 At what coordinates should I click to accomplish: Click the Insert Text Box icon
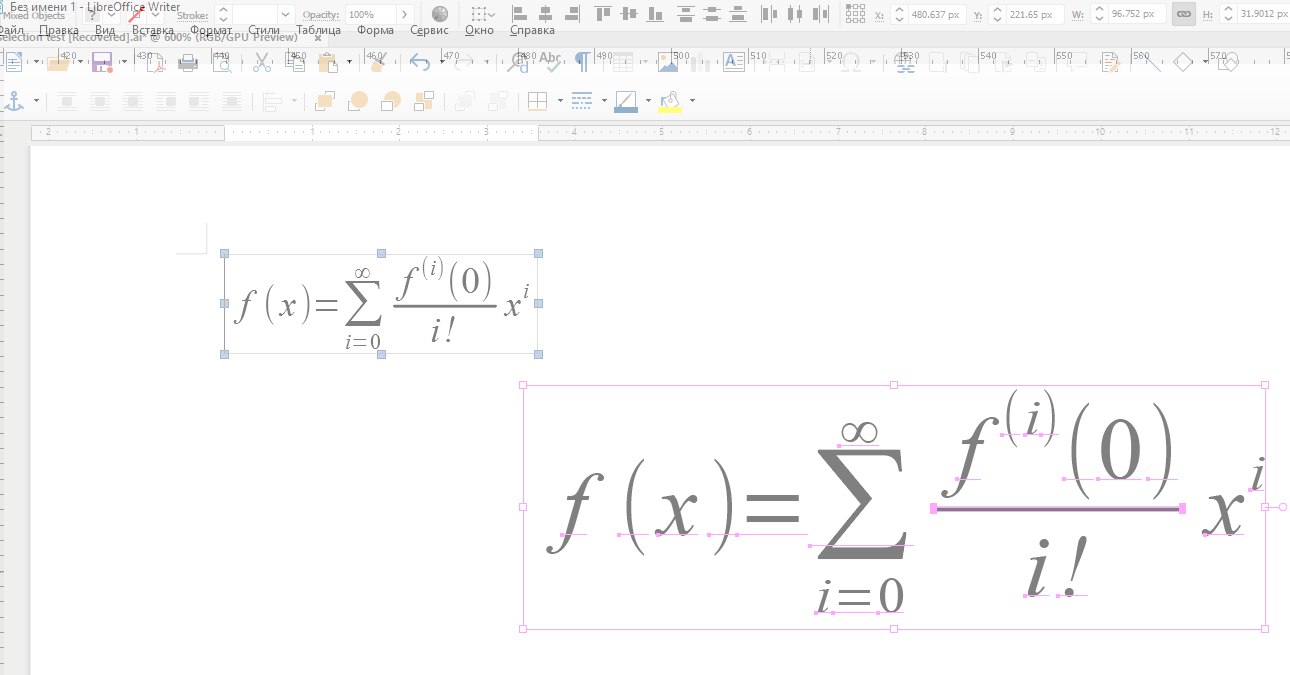click(x=733, y=62)
